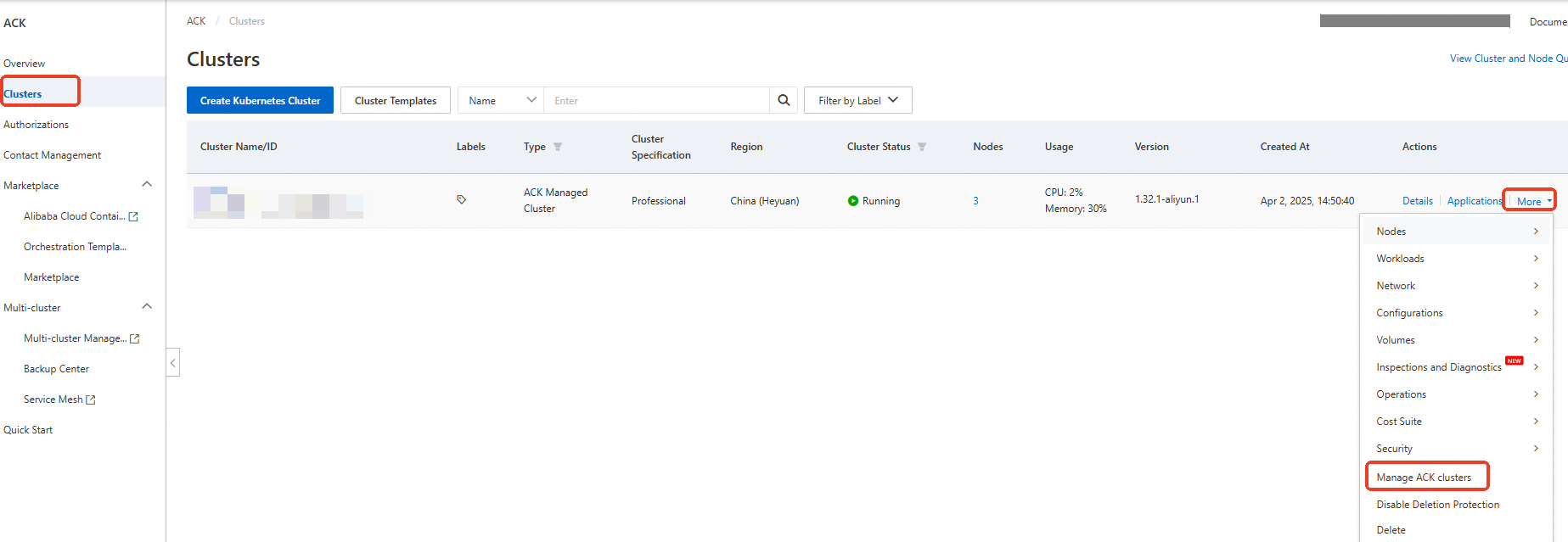Screen dimensions: 1568x542
Task: Click ACK in the breadcrumb
Action: 196,21
